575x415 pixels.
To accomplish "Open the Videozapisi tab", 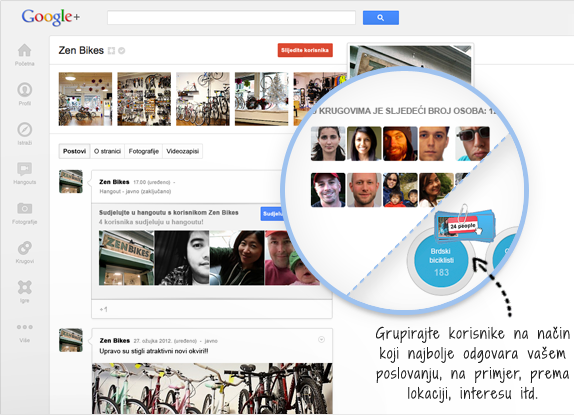I will coord(182,151).
